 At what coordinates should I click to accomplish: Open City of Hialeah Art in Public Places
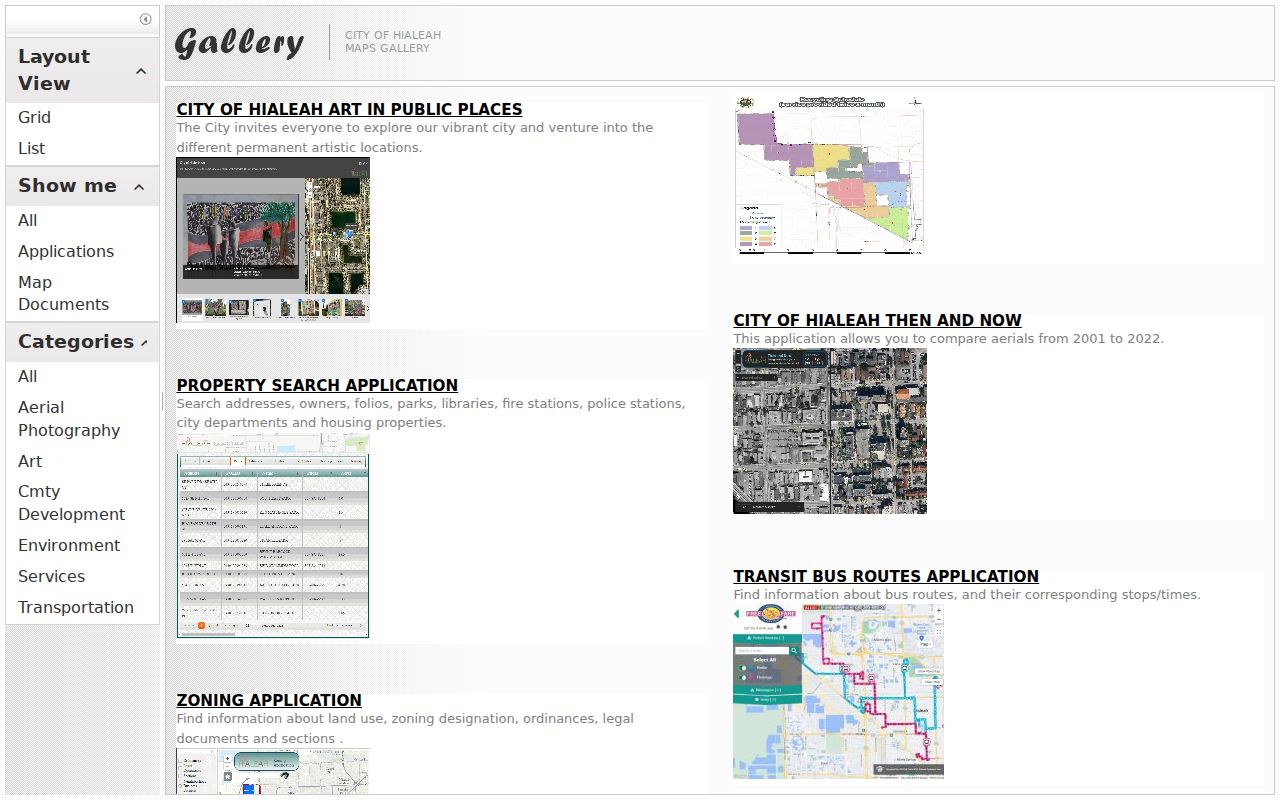(349, 109)
